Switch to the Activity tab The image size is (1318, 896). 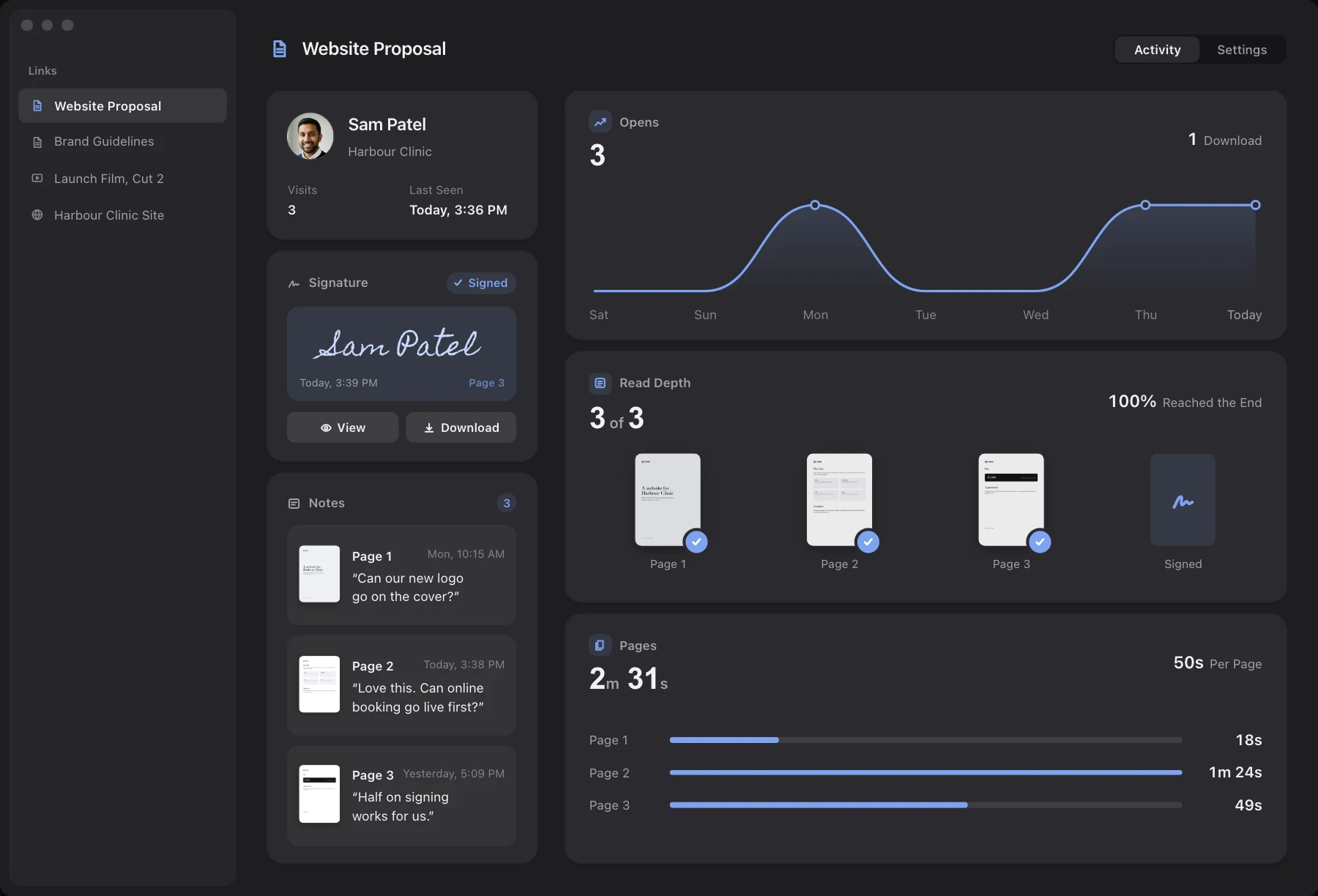click(x=1157, y=50)
